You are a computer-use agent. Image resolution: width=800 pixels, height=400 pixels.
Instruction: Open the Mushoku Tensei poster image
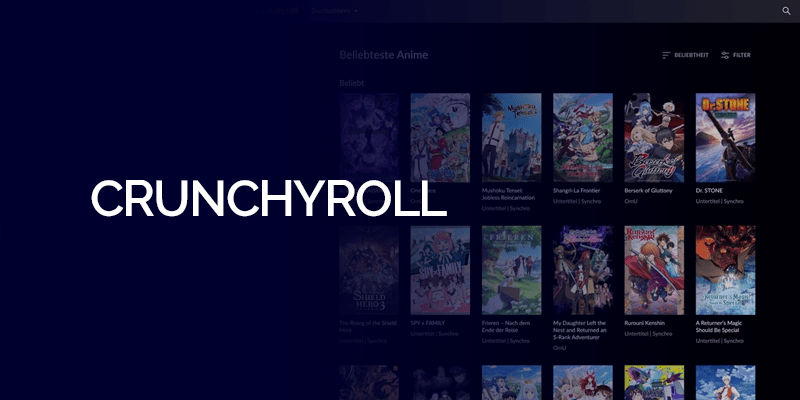[x=512, y=138]
